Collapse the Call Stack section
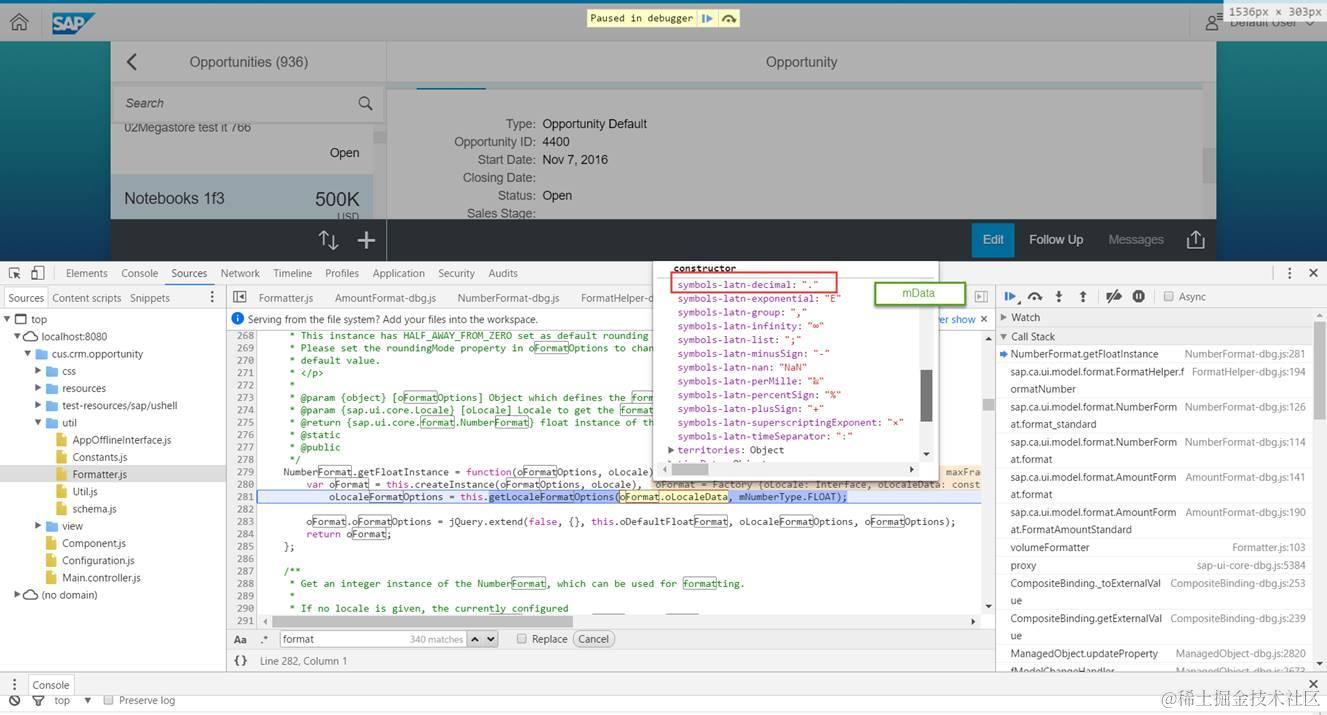This screenshot has height=715, width=1327. click(1004, 337)
